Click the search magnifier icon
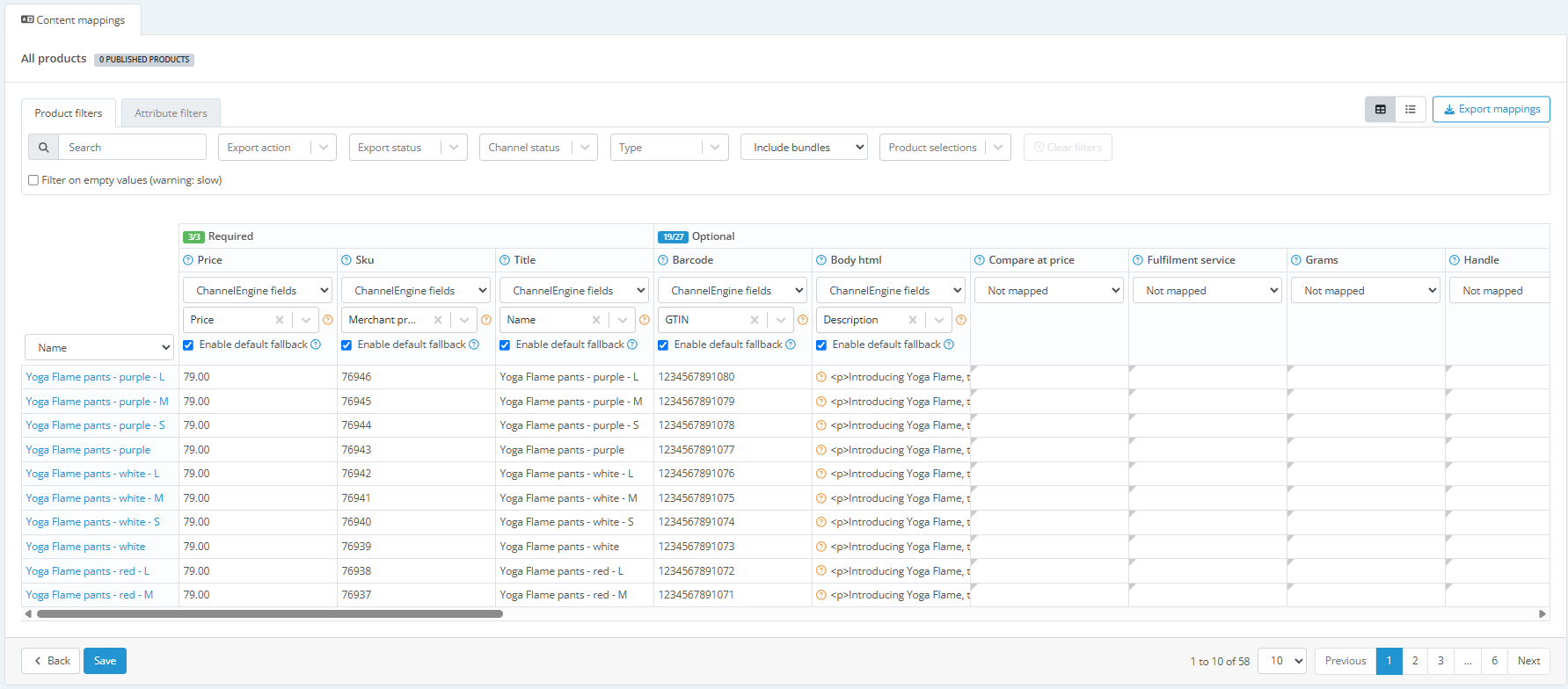This screenshot has width=1568, height=689. (x=44, y=148)
